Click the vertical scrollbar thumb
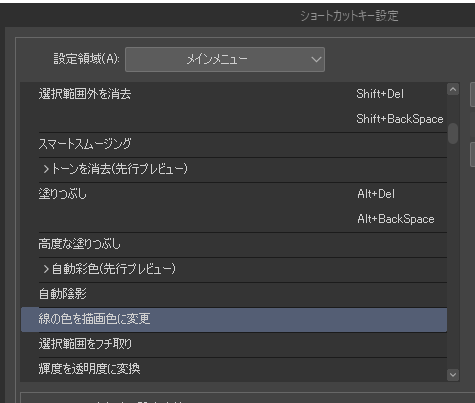Image resolution: width=475 pixels, height=403 pixels. tap(453, 134)
